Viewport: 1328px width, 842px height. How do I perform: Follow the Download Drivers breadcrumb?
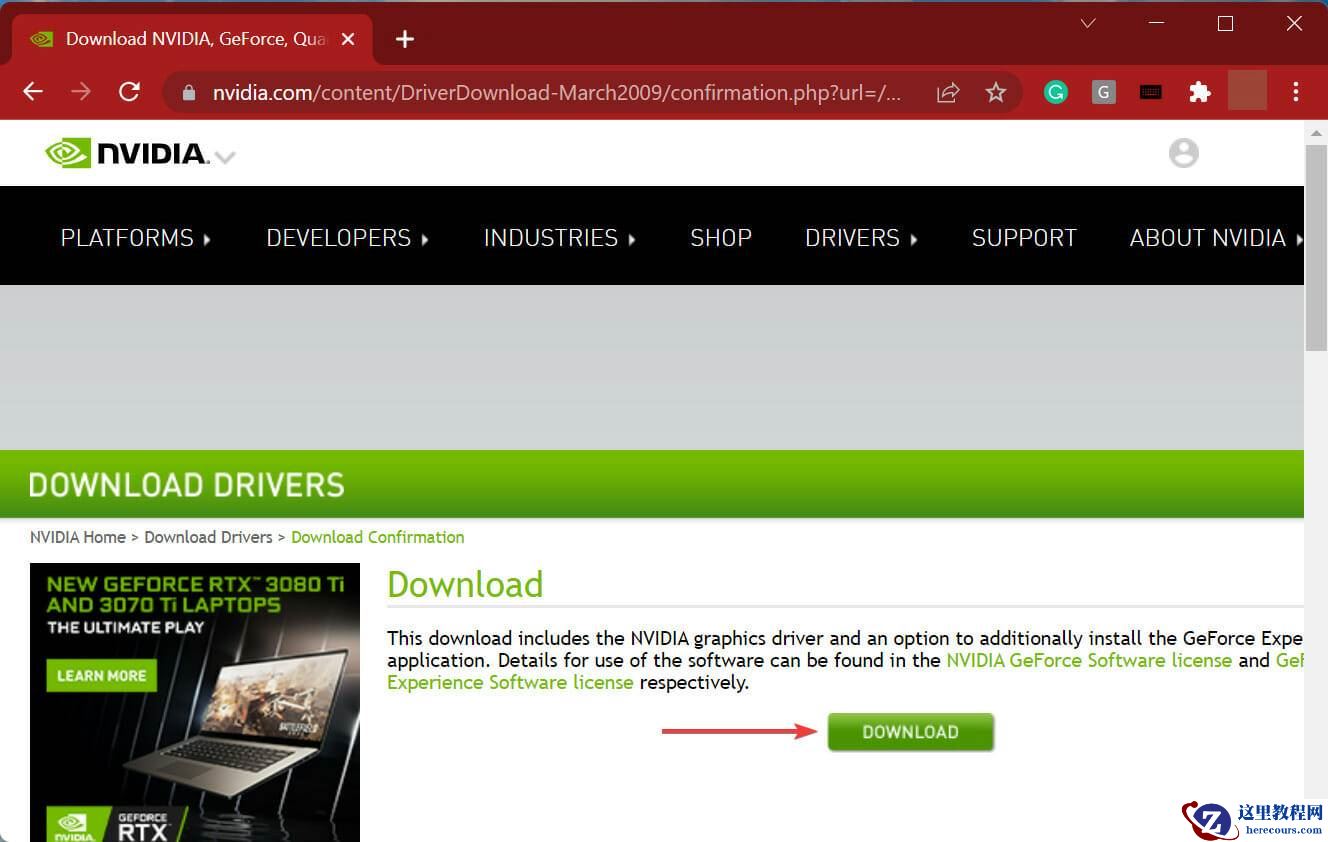point(208,537)
